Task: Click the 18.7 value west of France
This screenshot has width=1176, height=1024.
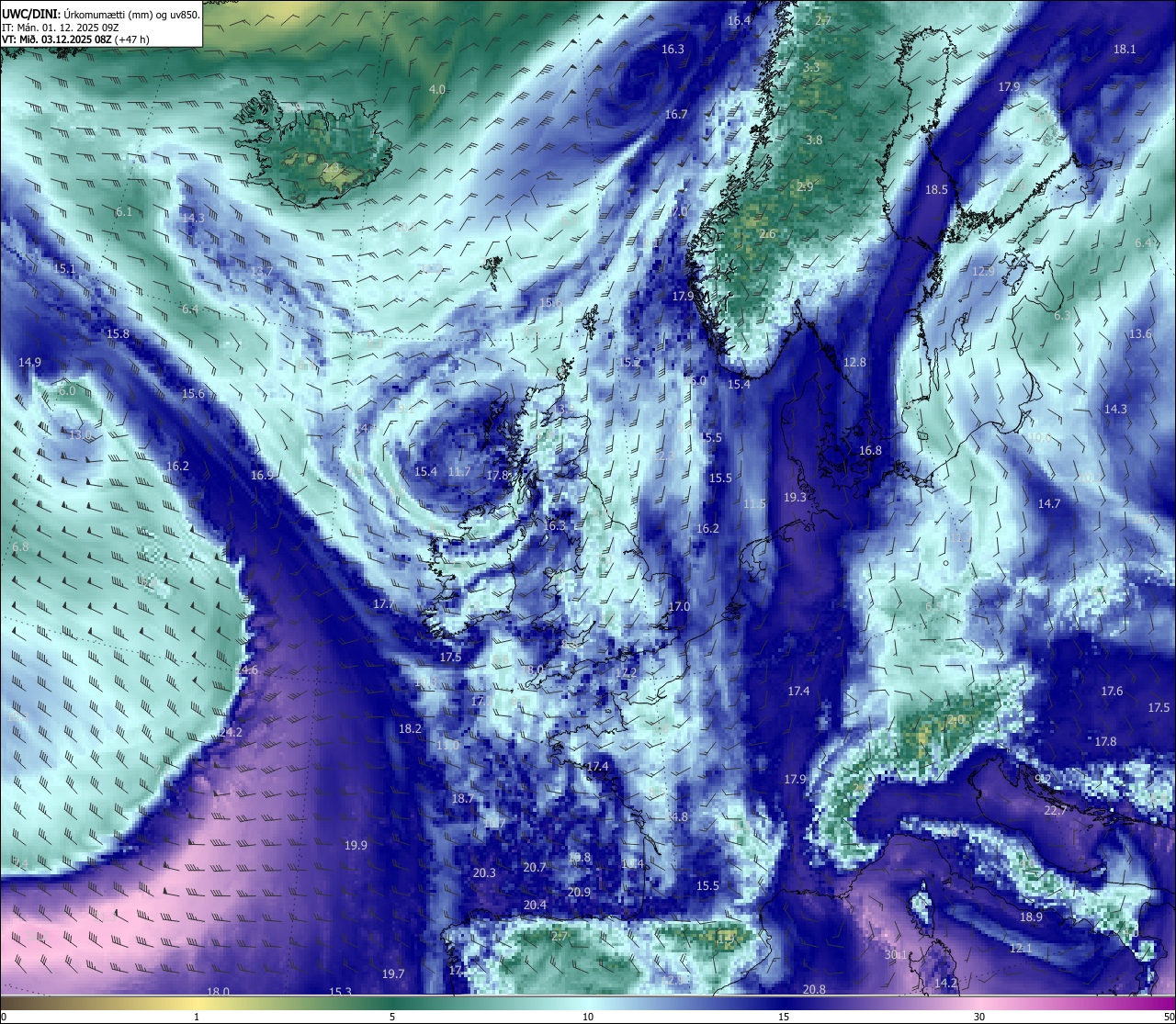Action: 462,798
